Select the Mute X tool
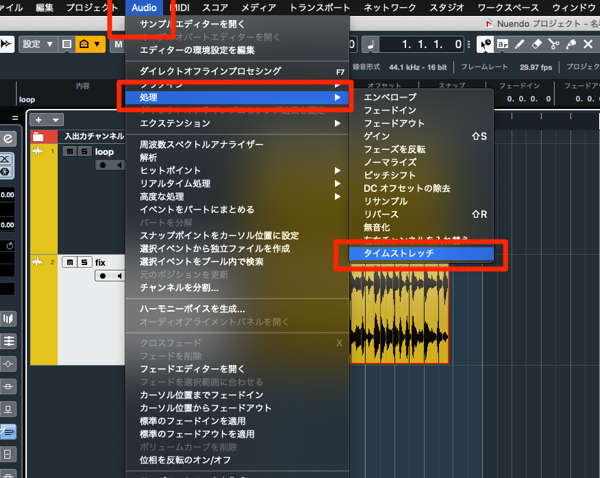 (588, 44)
